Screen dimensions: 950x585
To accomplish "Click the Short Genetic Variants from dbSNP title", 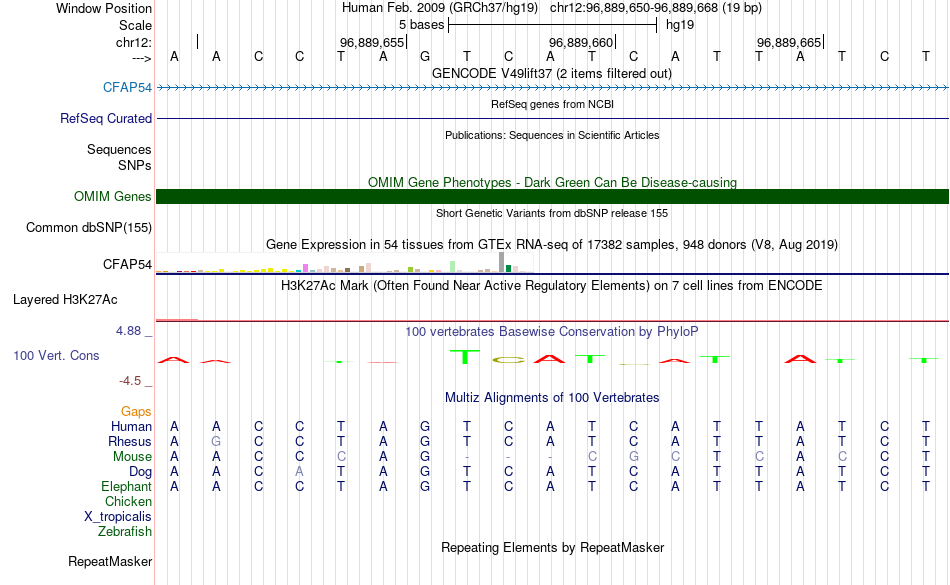I will [x=552, y=213].
